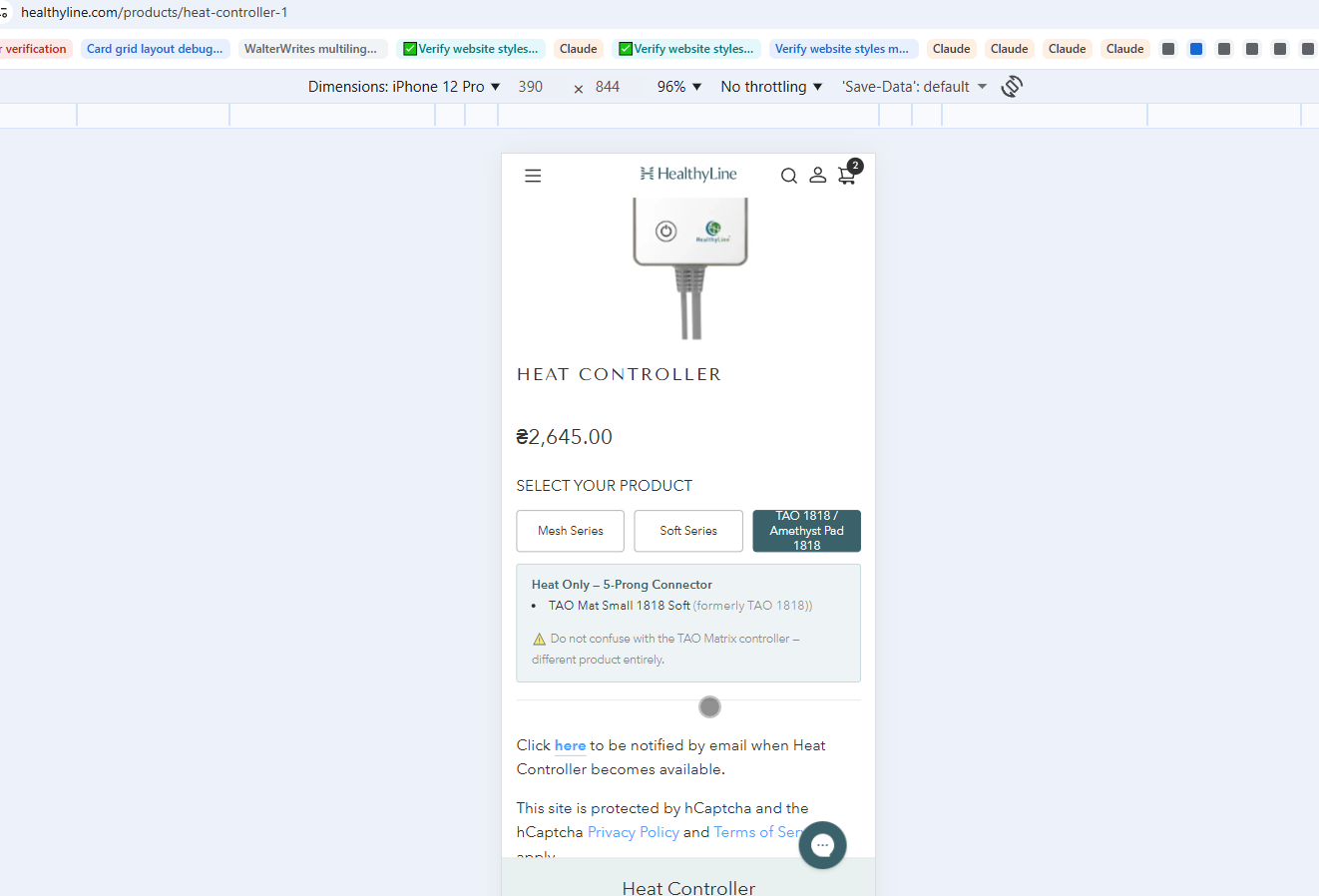Click the warning triangle icon in the notice
Screen dimensions: 1319x896
[x=539, y=639]
